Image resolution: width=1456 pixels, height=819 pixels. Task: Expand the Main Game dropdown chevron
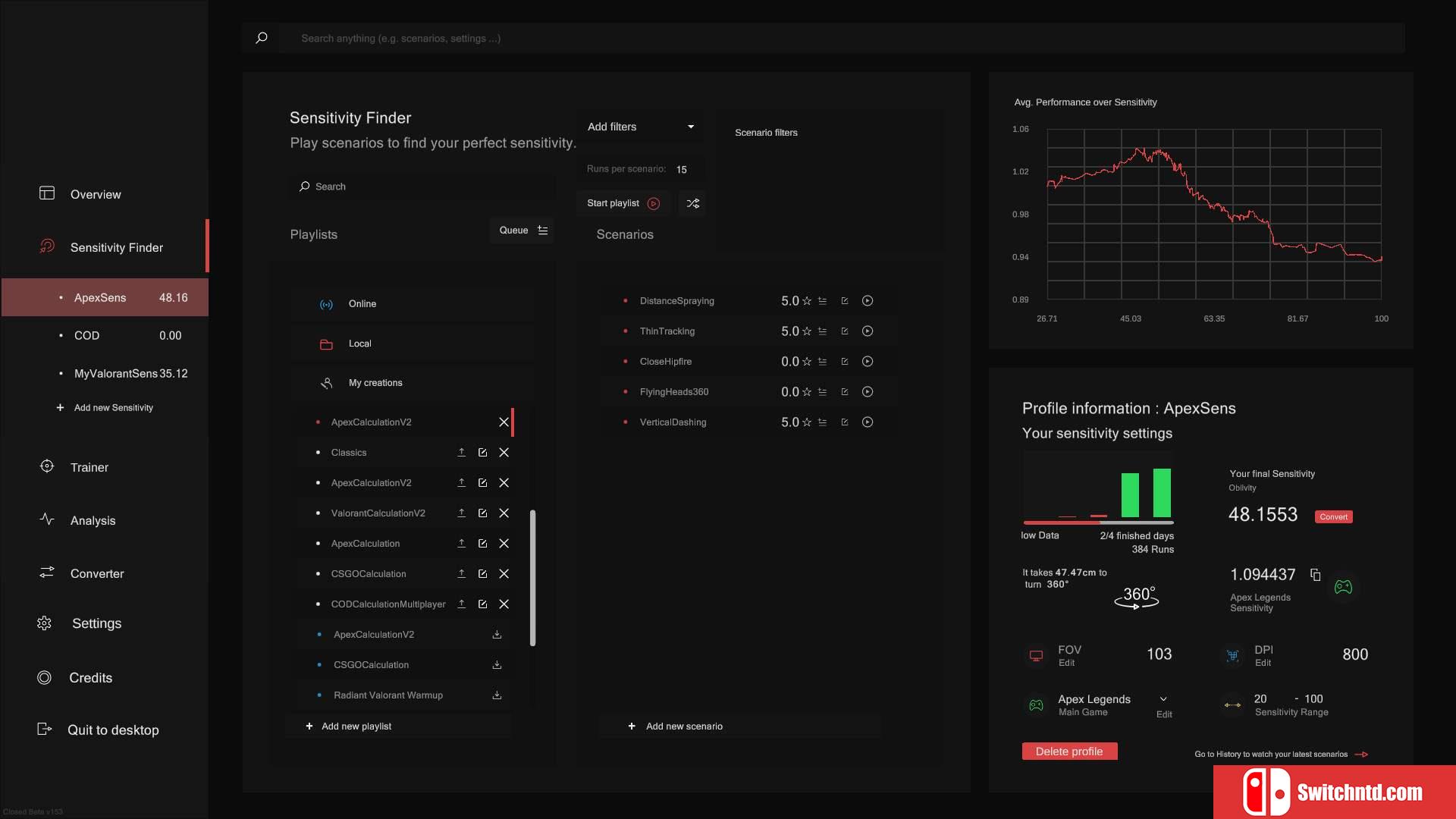pyautogui.click(x=1163, y=699)
